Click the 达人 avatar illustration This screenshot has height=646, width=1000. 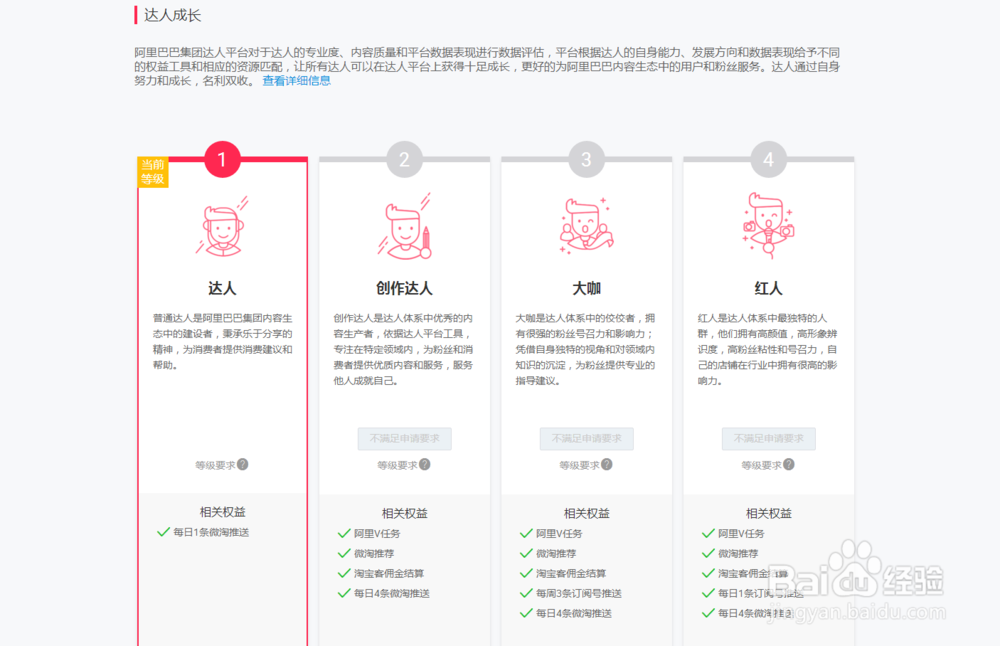click(x=222, y=226)
